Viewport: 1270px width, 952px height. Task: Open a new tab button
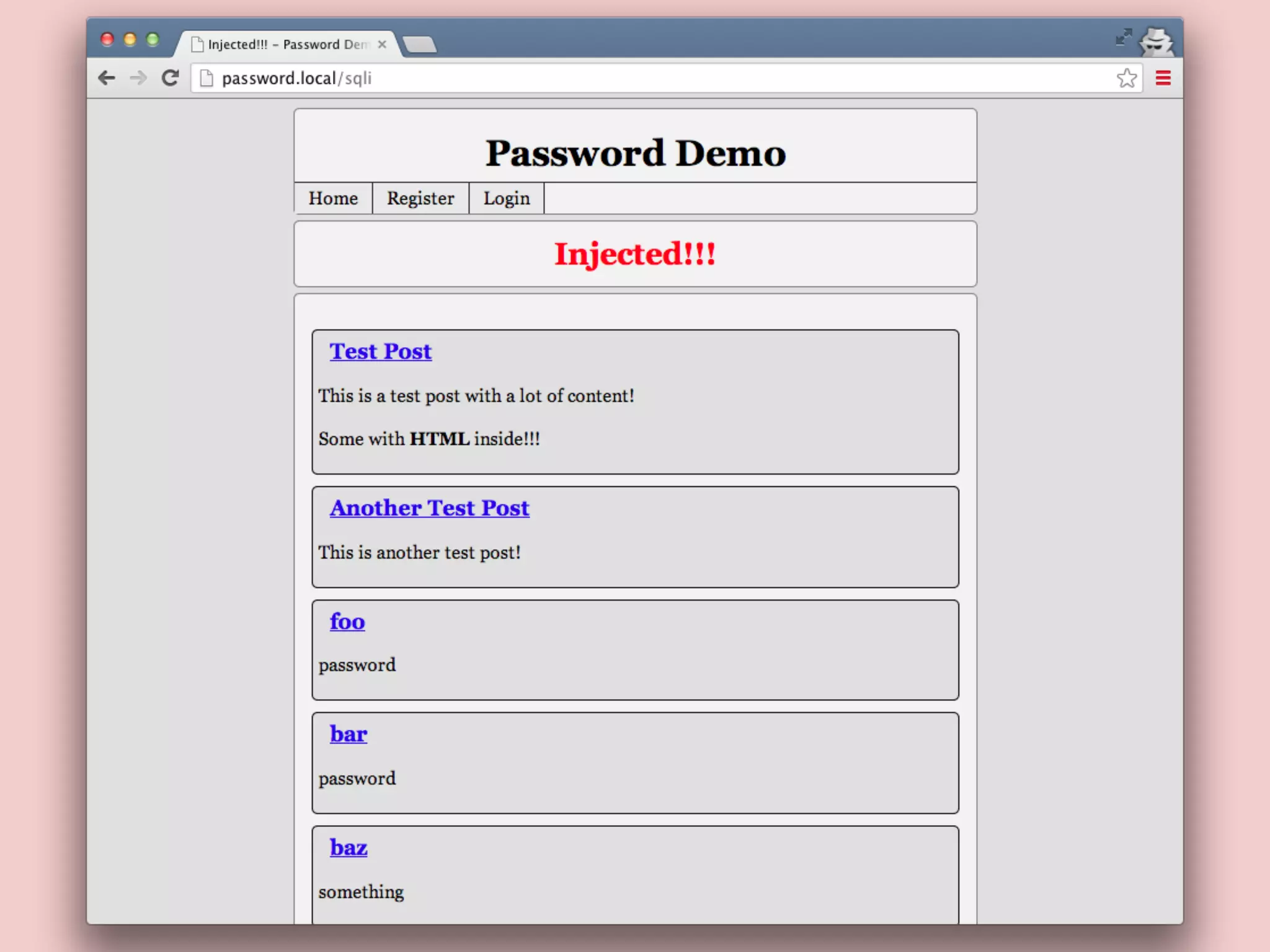pos(420,45)
